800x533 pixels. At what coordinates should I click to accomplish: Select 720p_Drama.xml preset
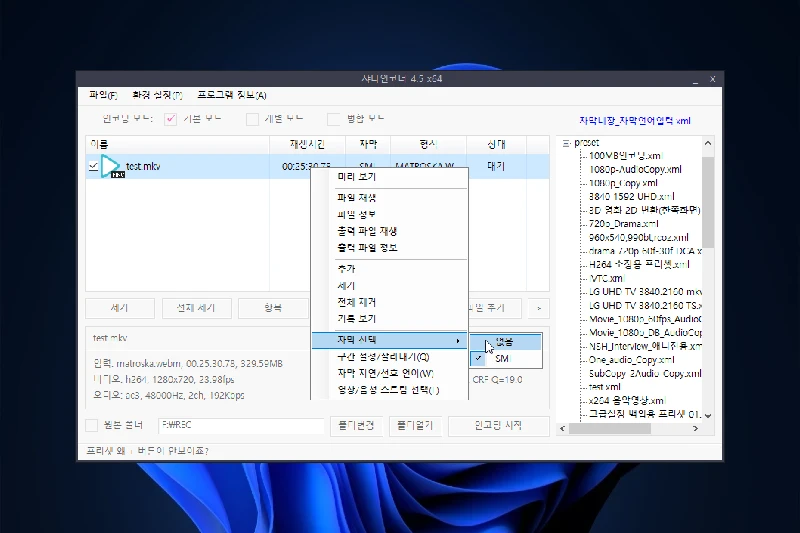[x=623, y=223]
